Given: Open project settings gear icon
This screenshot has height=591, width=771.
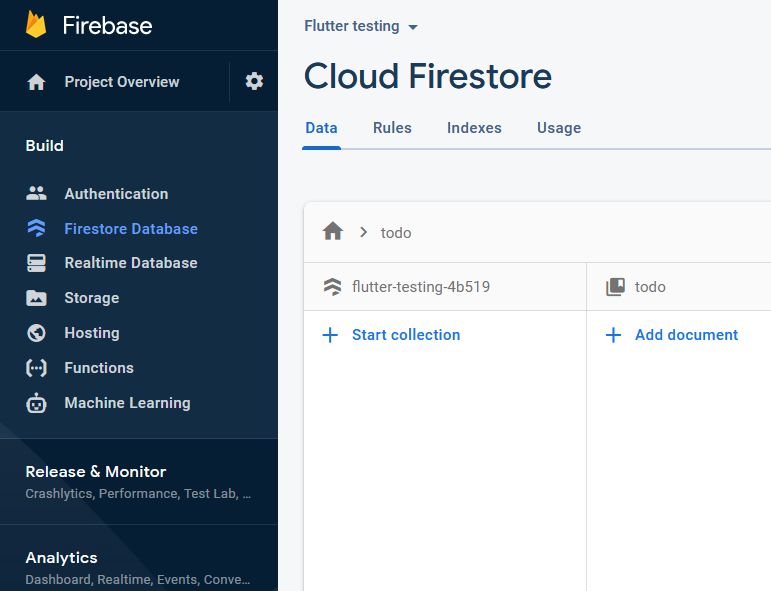Looking at the screenshot, I should point(254,82).
